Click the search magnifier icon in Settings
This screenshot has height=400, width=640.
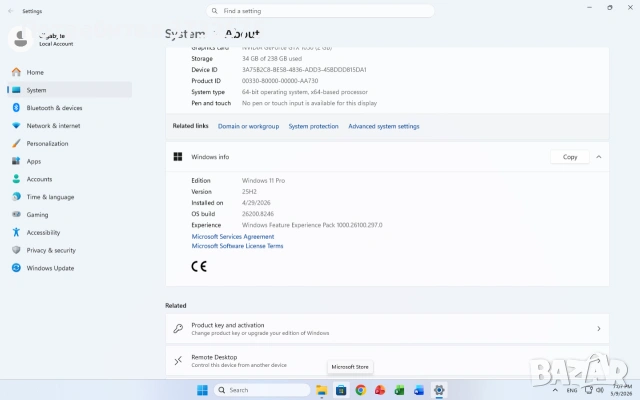[x=215, y=11]
